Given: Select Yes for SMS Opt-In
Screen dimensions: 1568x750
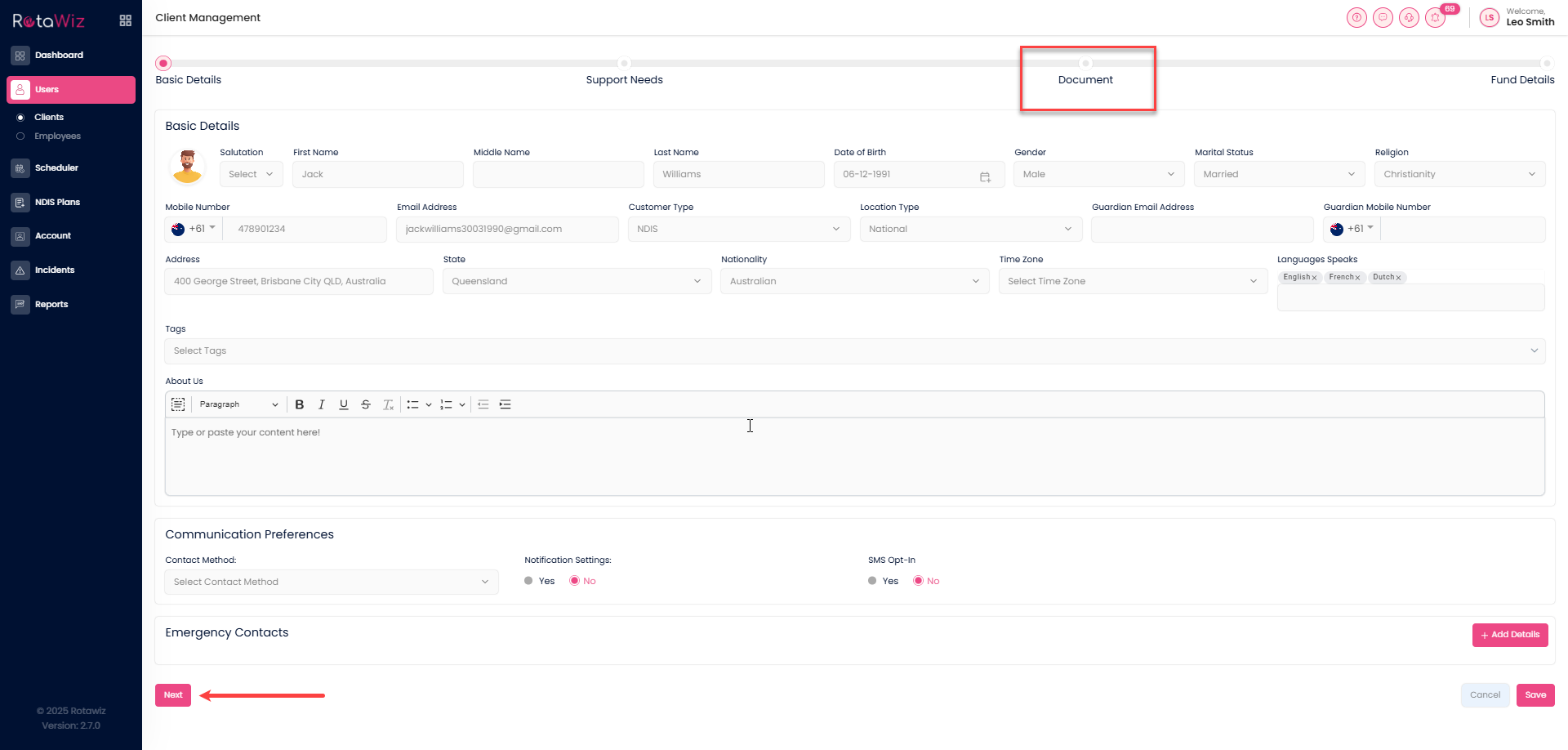Looking at the screenshot, I should [873, 581].
